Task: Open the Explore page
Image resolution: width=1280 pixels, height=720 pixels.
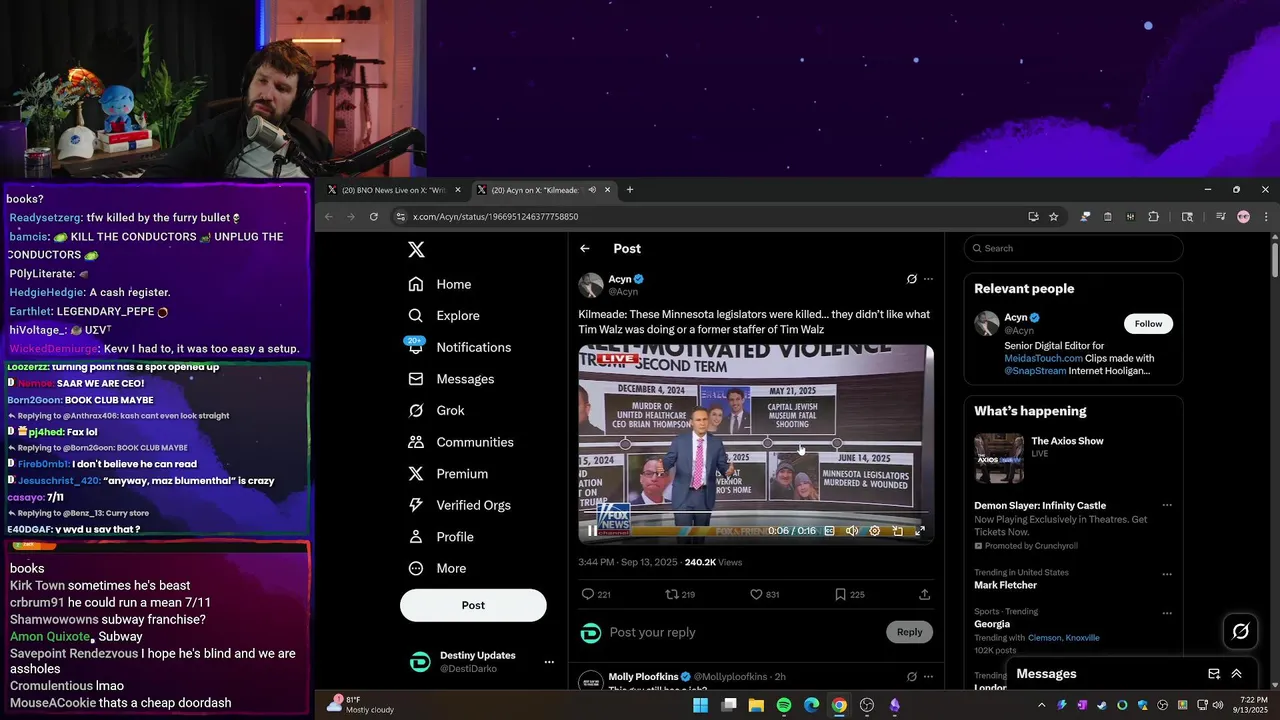Action: coord(444,315)
